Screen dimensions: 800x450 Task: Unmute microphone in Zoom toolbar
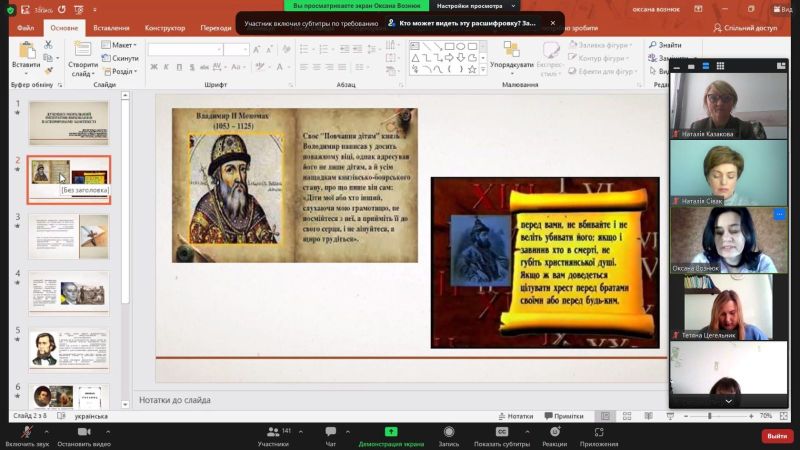(26, 432)
